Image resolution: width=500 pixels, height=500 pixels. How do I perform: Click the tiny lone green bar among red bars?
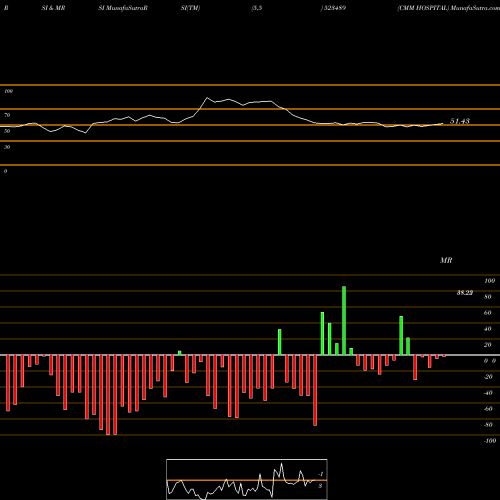(180, 353)
